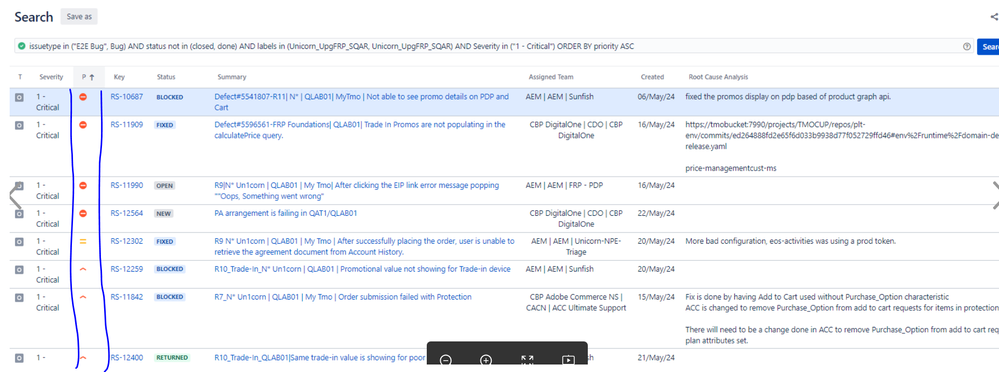Screen dimensions: 999x372
Task: Open issue key RS-10687
Action: [x=127, y=97]
